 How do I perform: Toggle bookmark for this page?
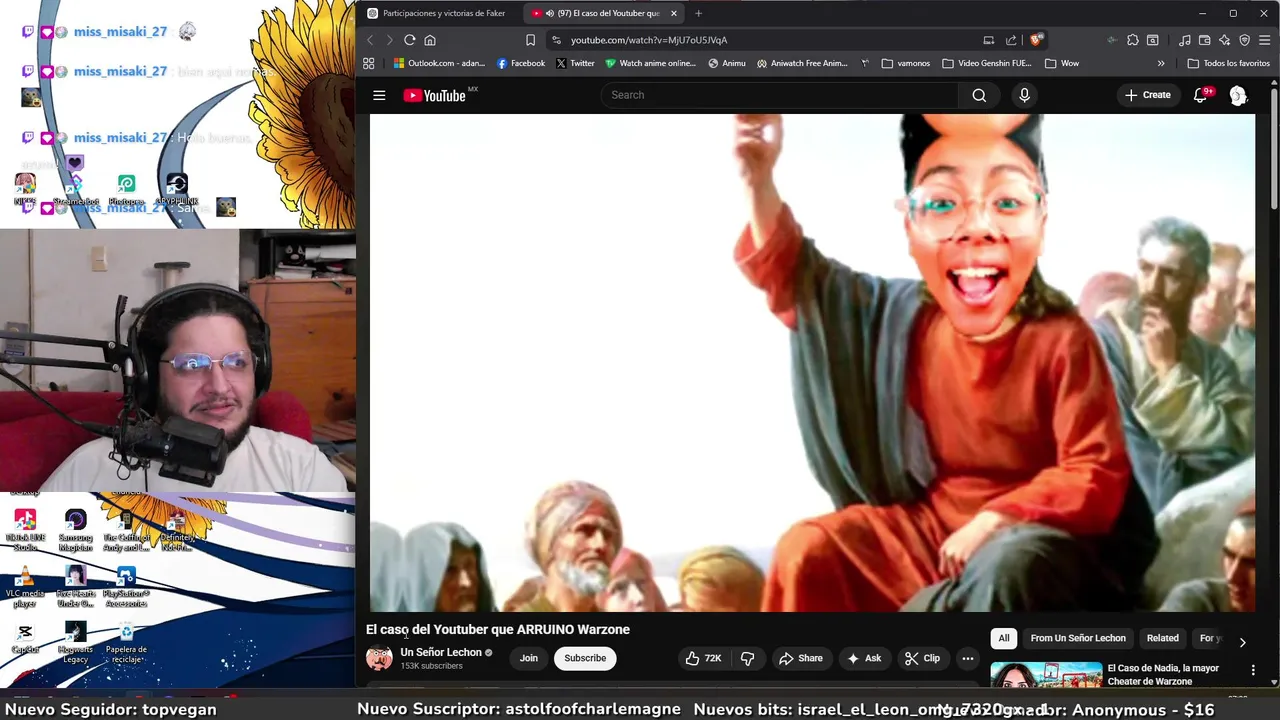[x=530, y=40]
